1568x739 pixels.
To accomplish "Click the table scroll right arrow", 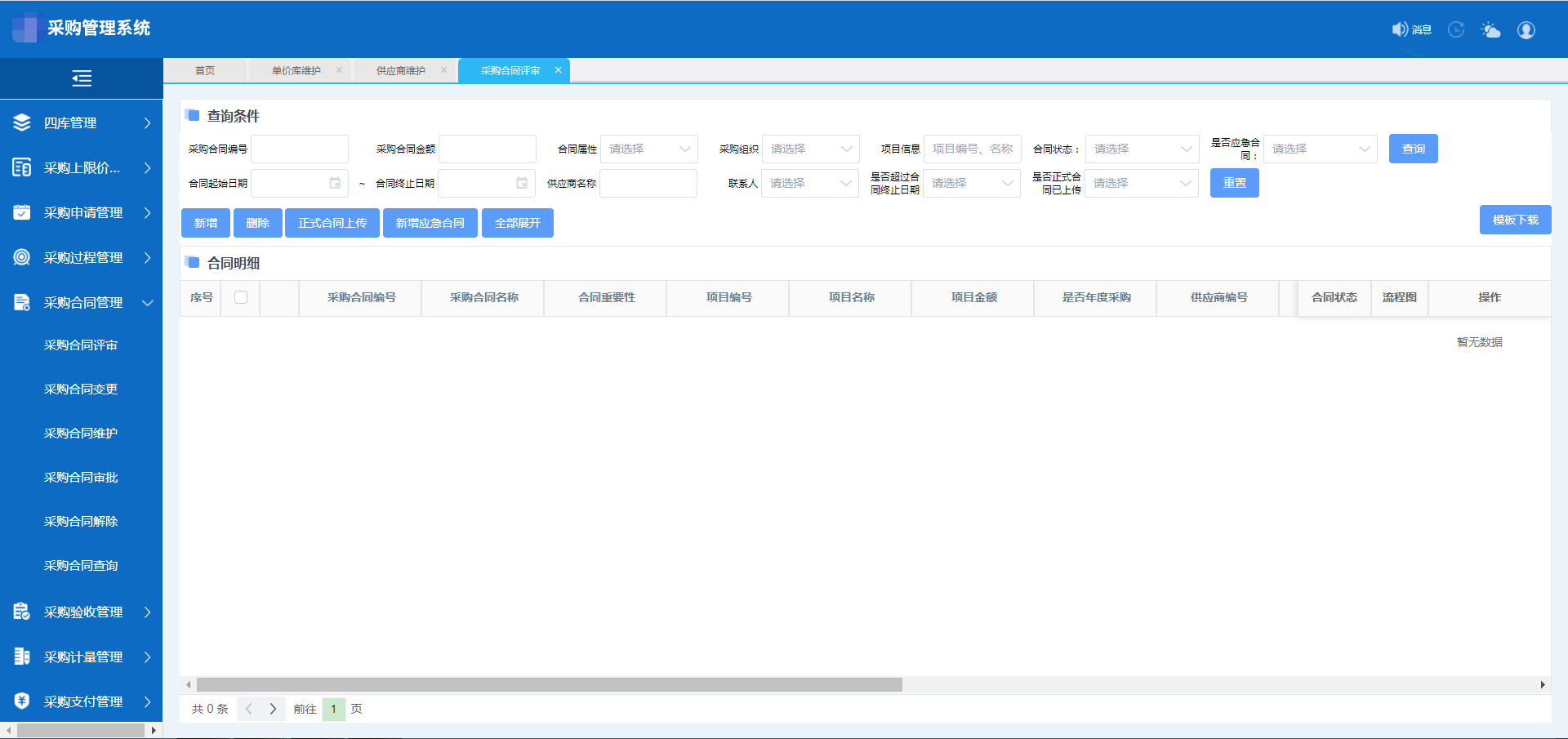I will point(1543,685).
